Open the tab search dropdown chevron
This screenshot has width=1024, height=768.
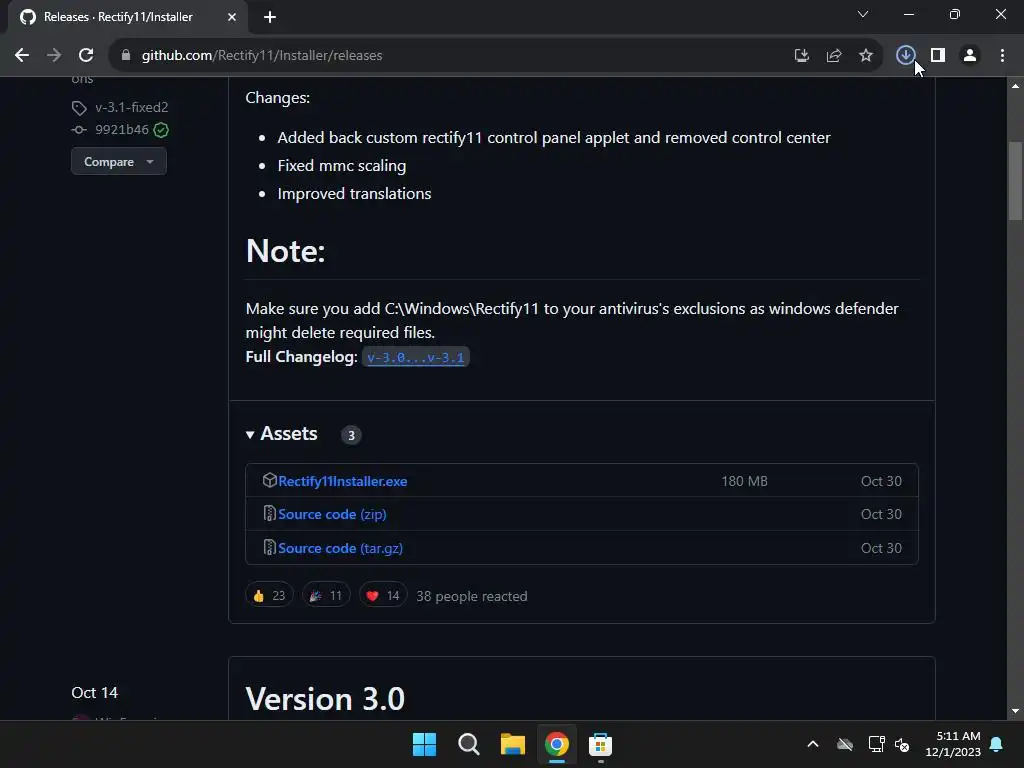(x=863, y=14)
